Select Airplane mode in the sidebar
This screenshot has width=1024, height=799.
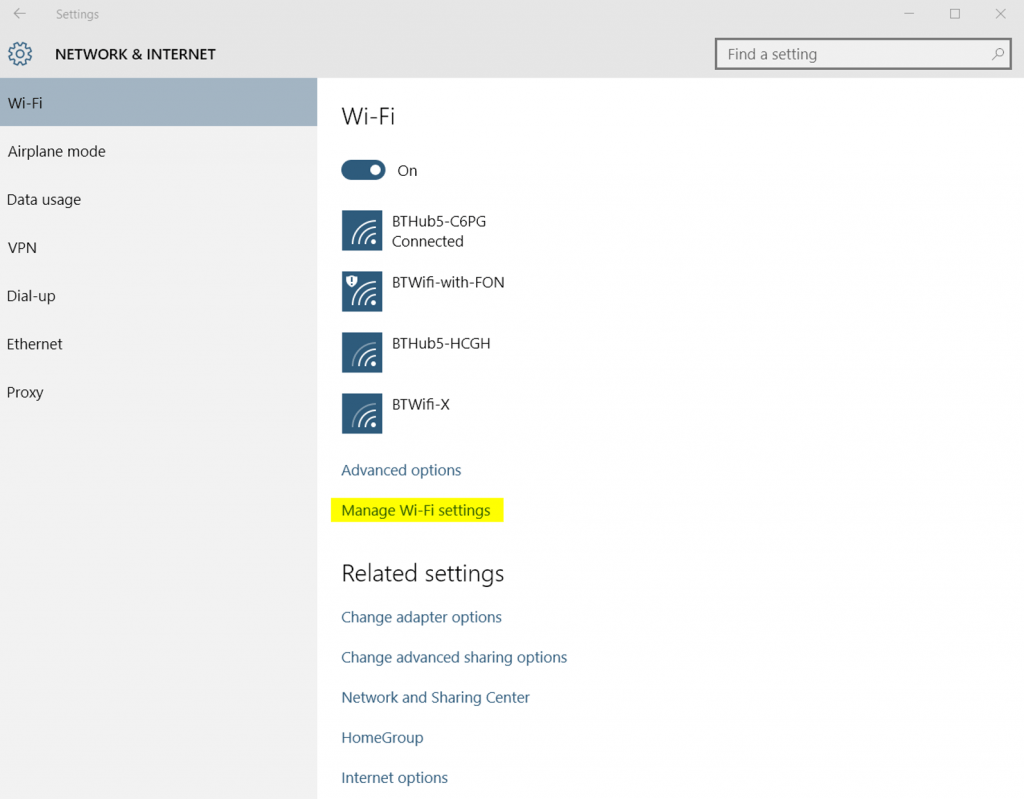pos(56,151)
